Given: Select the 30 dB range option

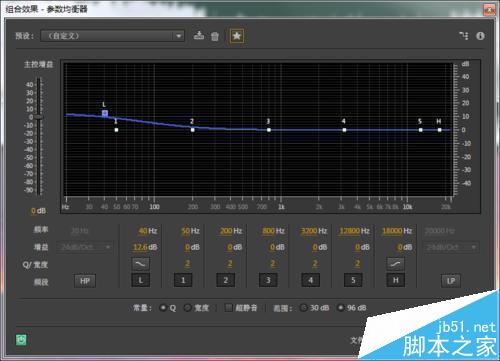Looking at the screenshot, I should [x=303, y=308].
